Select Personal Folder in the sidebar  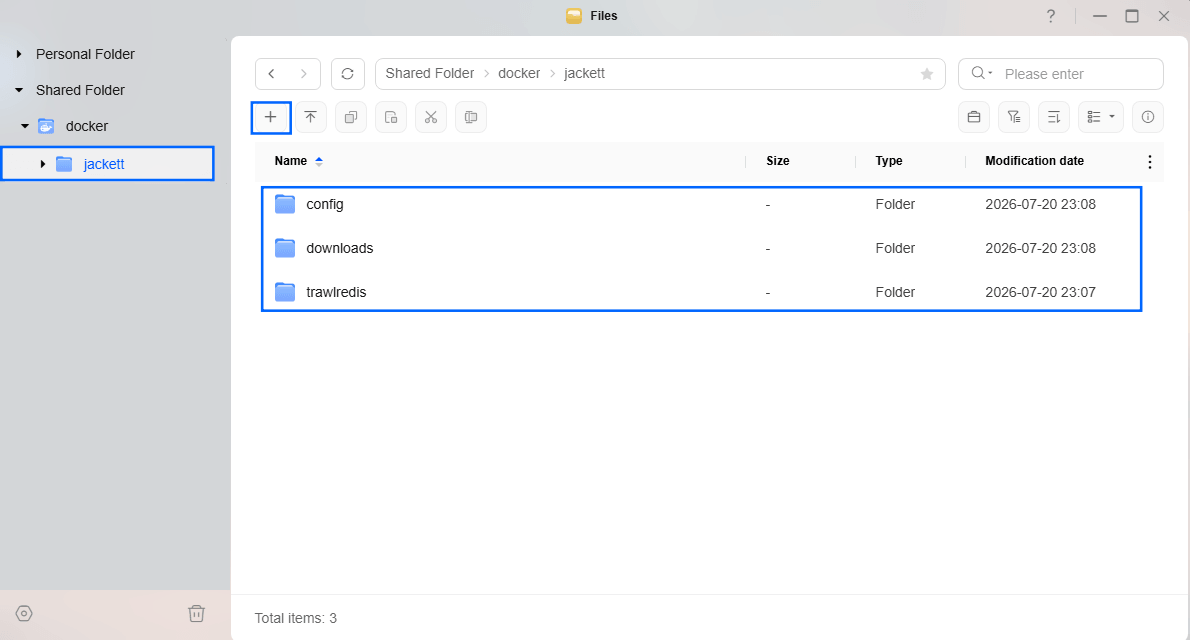point(85,55)
